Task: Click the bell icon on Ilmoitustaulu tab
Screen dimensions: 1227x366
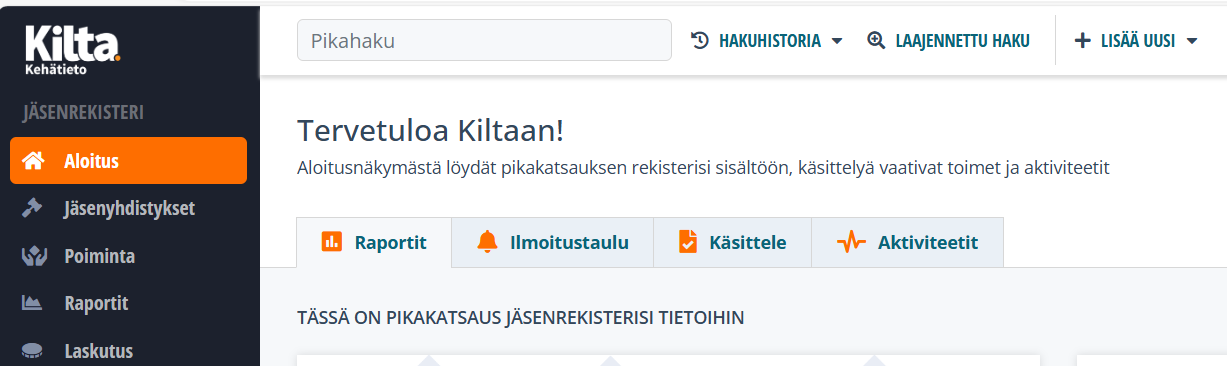Action: [487, 242]
